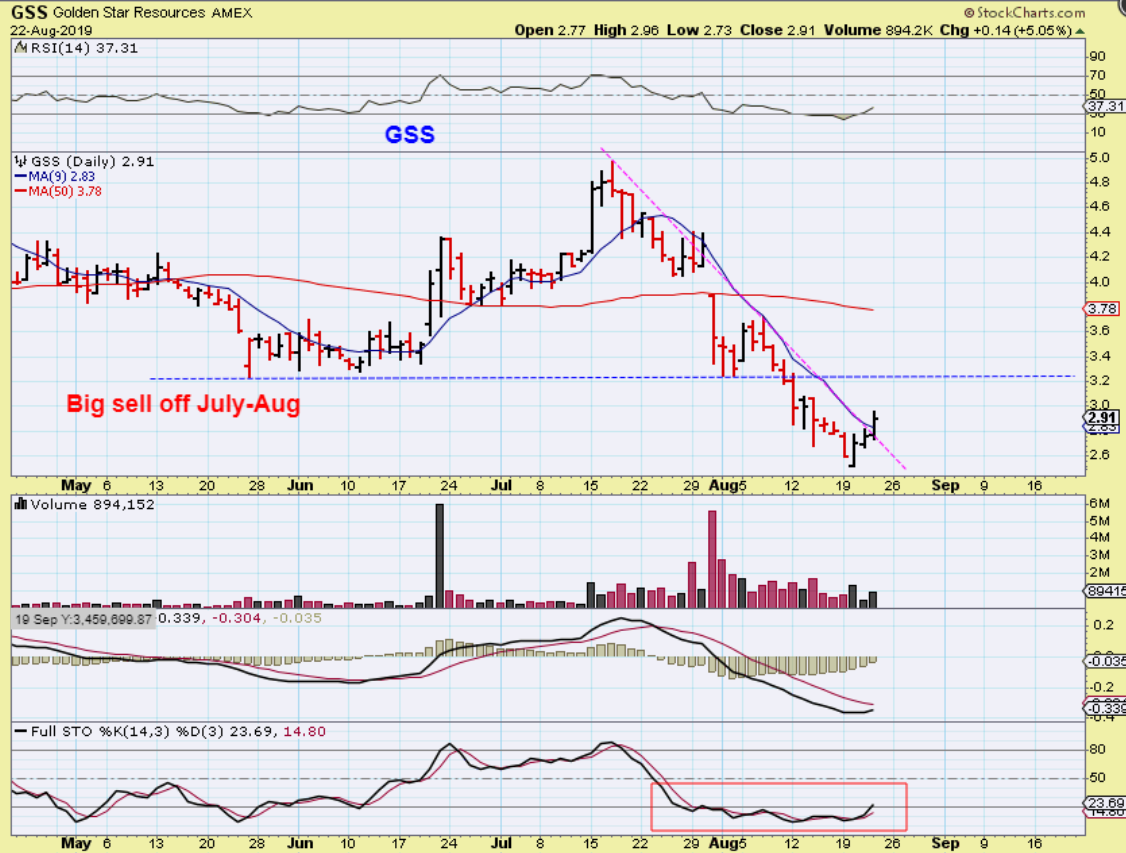Click the -0.304 MACD signal value
Screen dimensions: 1126x853
(234, 618)
